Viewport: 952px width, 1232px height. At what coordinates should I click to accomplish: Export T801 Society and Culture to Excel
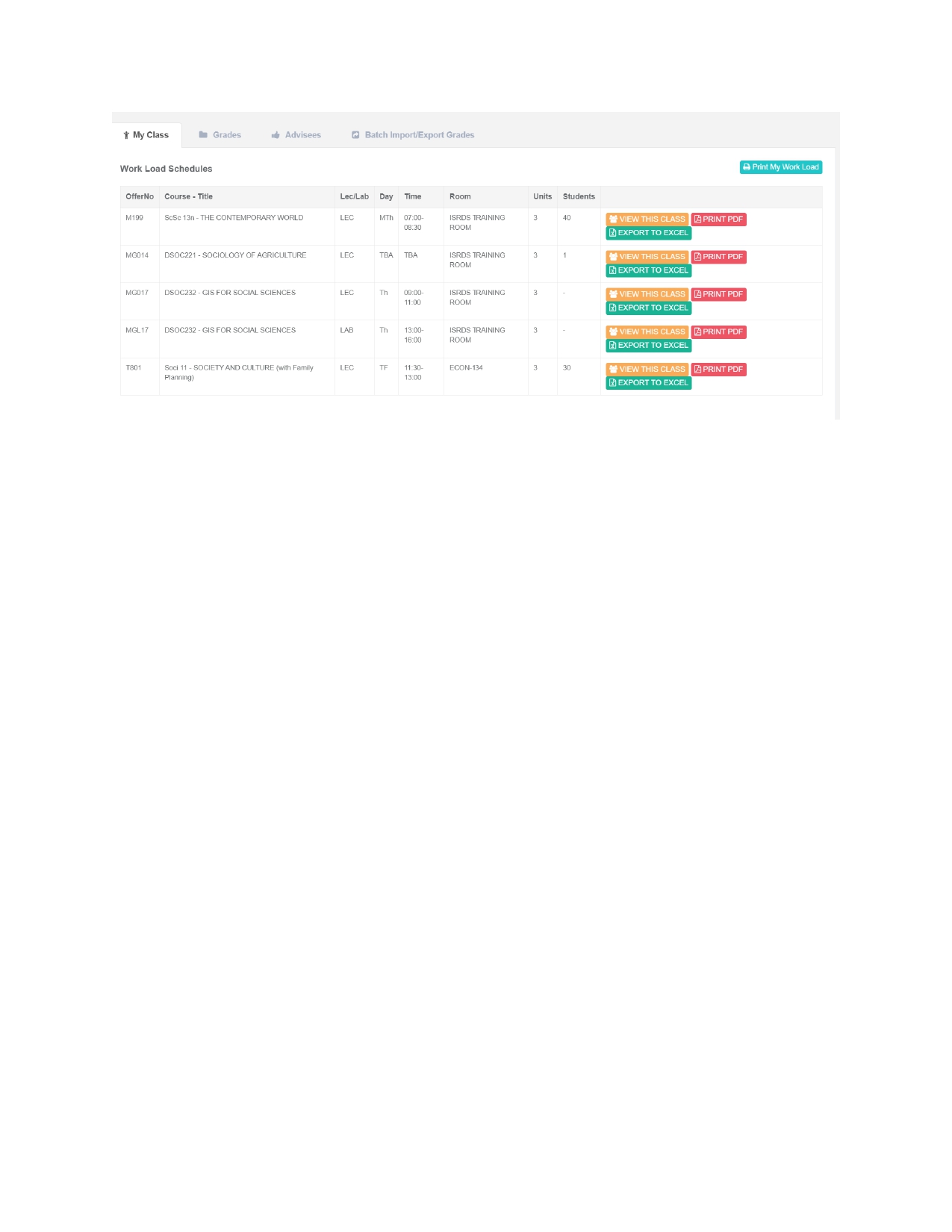[648, 382]
